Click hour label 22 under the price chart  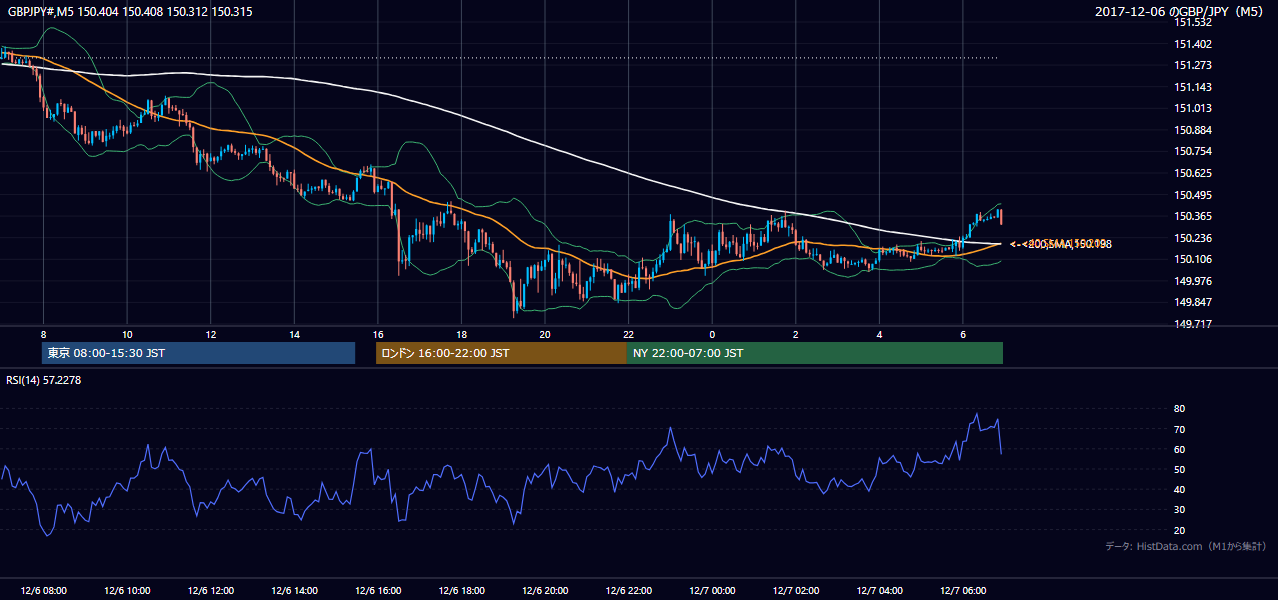629,334
